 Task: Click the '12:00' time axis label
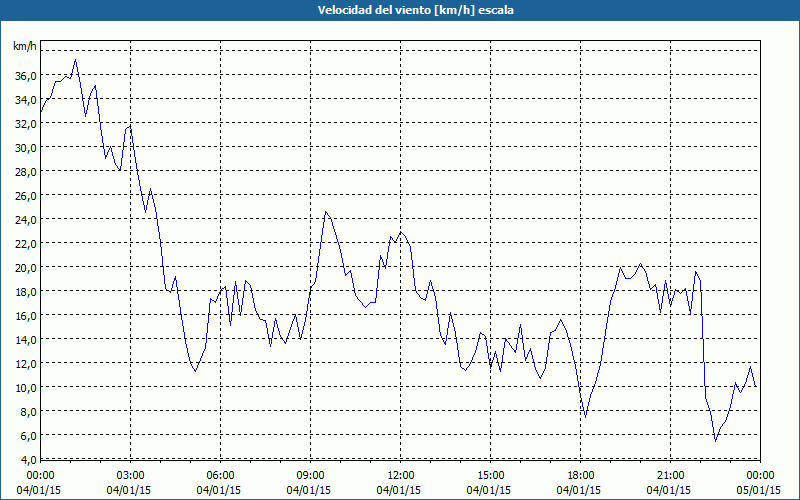[401, 476]
